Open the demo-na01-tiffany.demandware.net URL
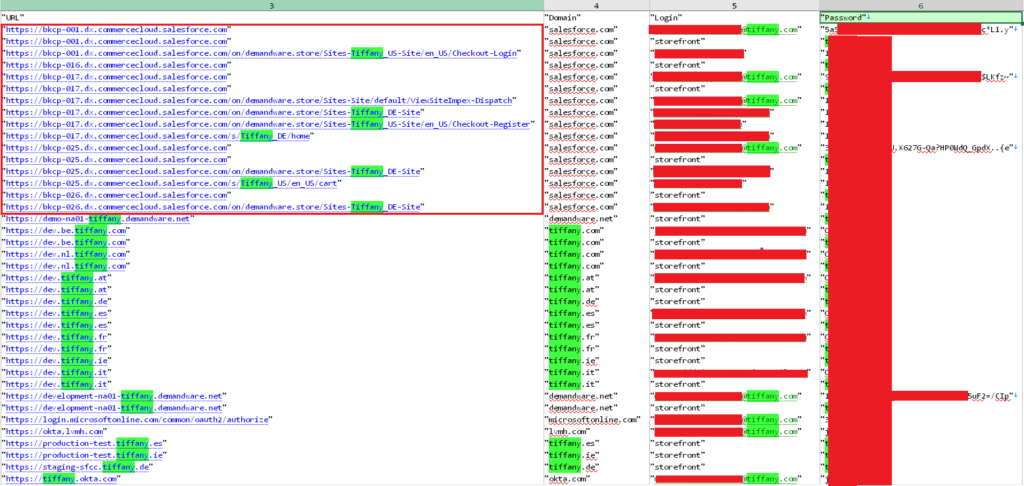Screen dimensions: 1024x486 coord(97,219)
